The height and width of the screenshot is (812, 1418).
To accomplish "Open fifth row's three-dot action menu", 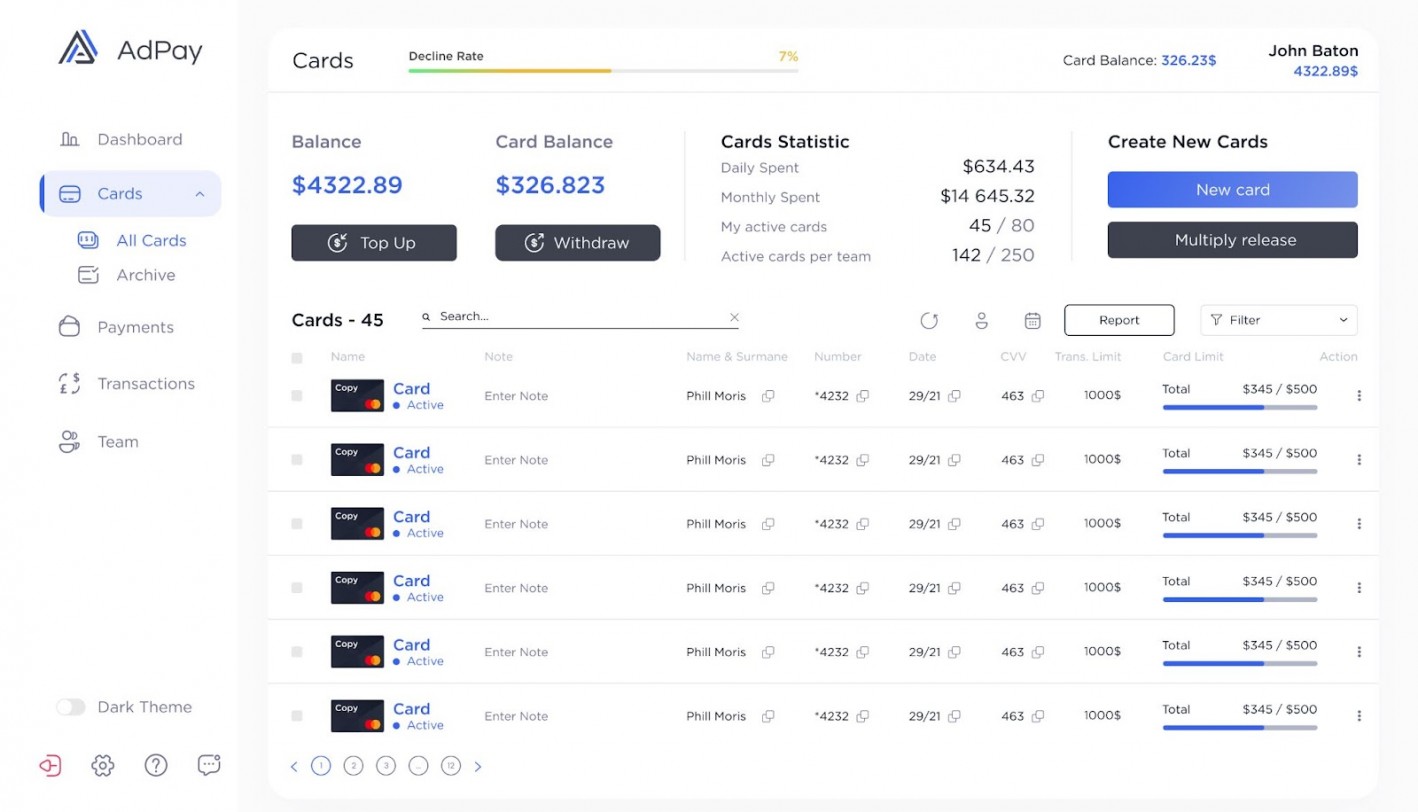I will click(1359, 652).
